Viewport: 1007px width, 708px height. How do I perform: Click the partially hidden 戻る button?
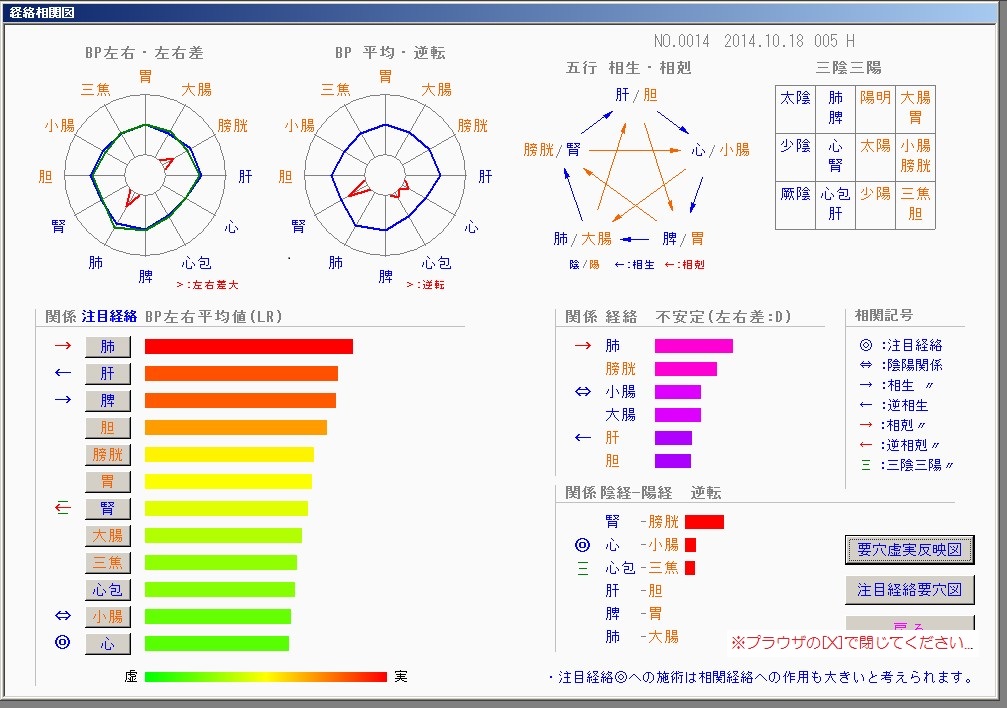[x=909, y=625]
